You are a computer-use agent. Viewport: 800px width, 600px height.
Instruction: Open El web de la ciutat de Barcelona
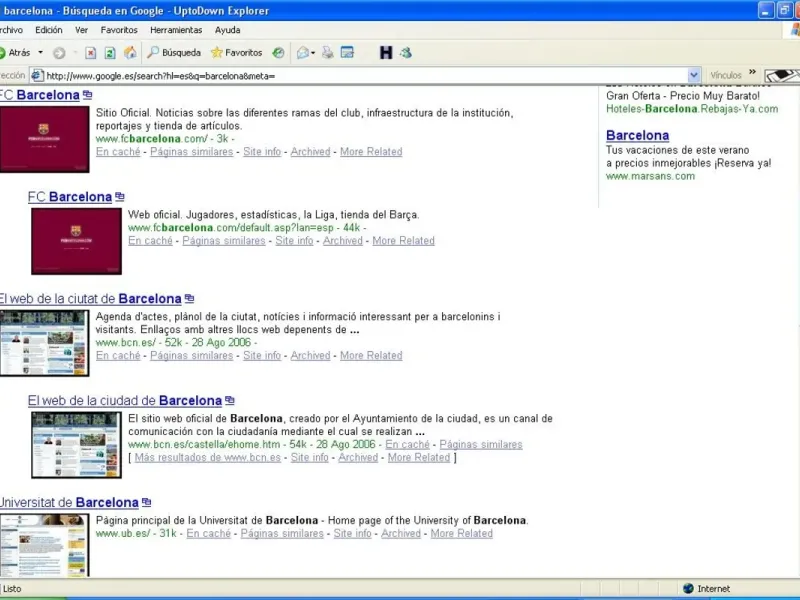coord(90,299)
